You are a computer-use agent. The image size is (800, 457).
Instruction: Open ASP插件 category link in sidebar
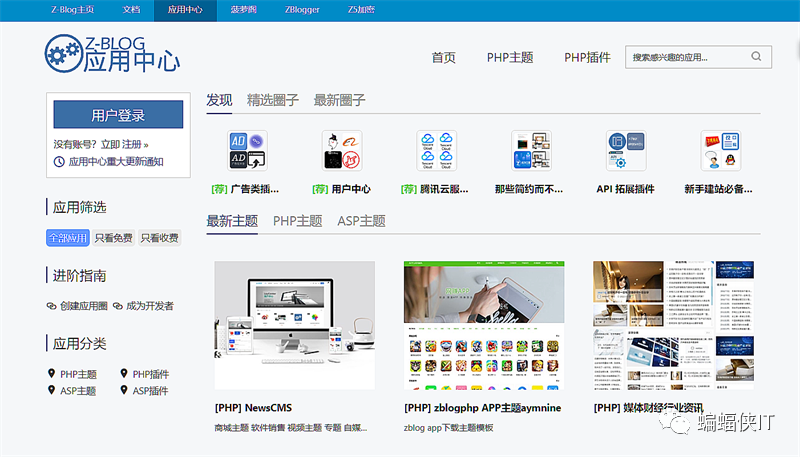(151, 391)
